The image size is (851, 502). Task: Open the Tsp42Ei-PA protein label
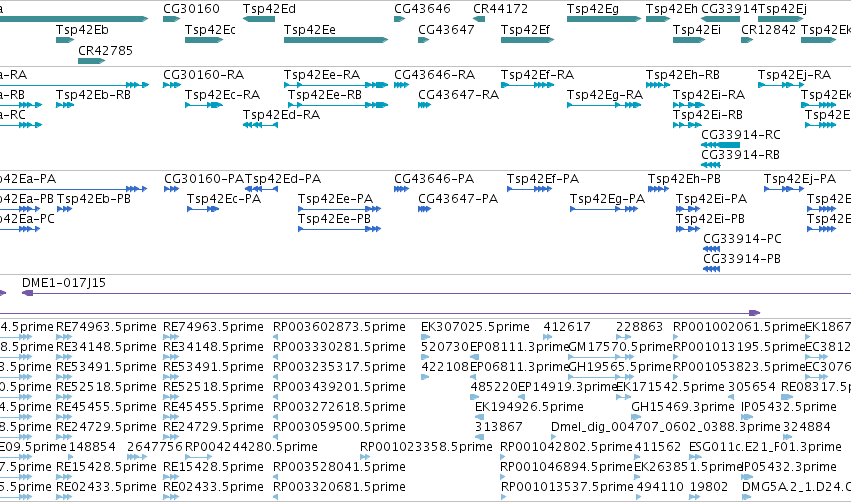[x=712, y=199]
